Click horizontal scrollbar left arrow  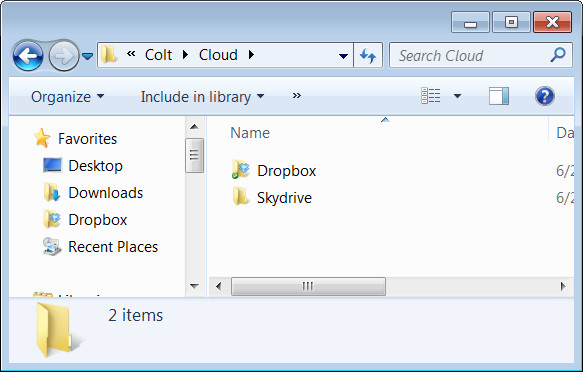(219, 287)
